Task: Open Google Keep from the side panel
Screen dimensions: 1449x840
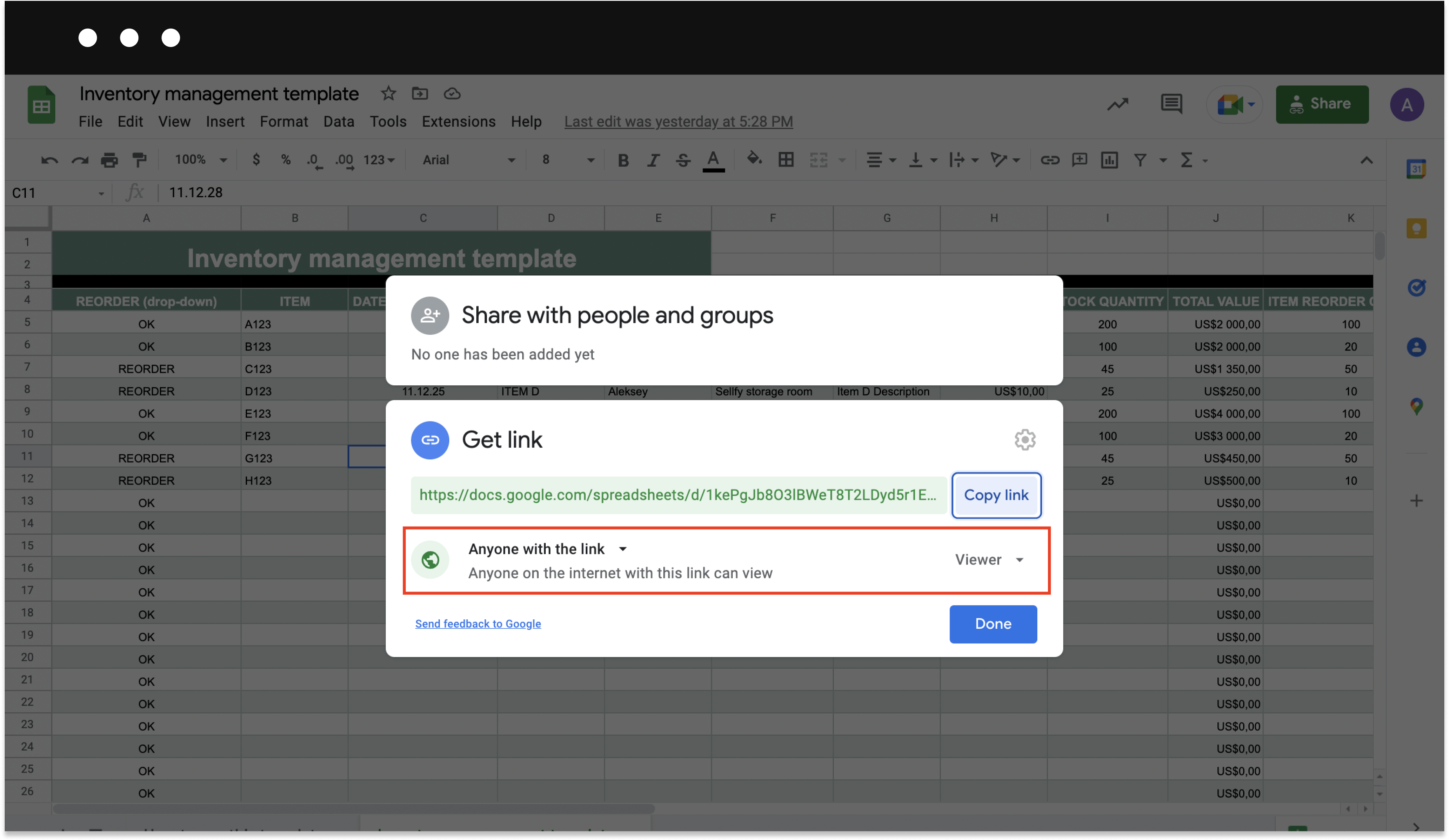Action: tap(1417, 228)
